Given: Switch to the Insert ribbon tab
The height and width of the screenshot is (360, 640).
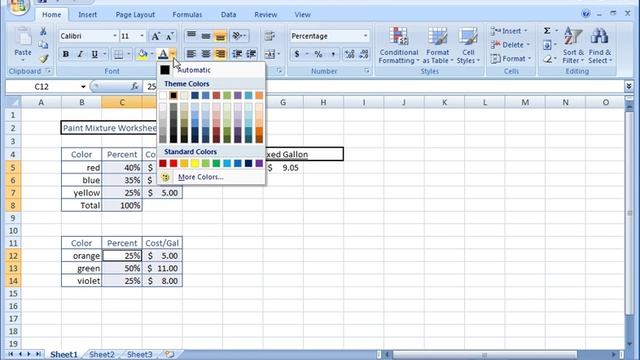Looking at the screenshot, I should point(87,15).
